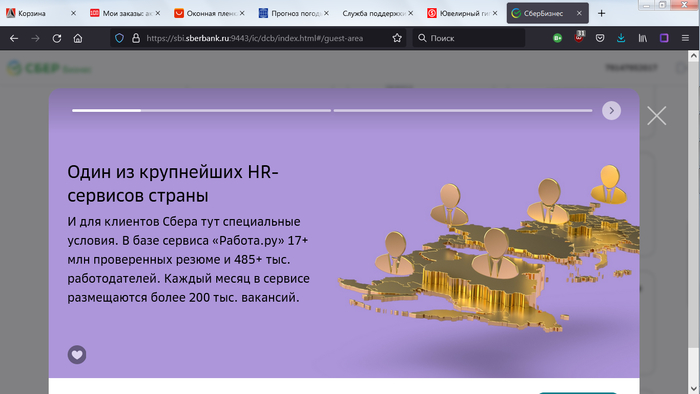
Task: Jump to second story progress segment
Action: [x=462, y=110]
